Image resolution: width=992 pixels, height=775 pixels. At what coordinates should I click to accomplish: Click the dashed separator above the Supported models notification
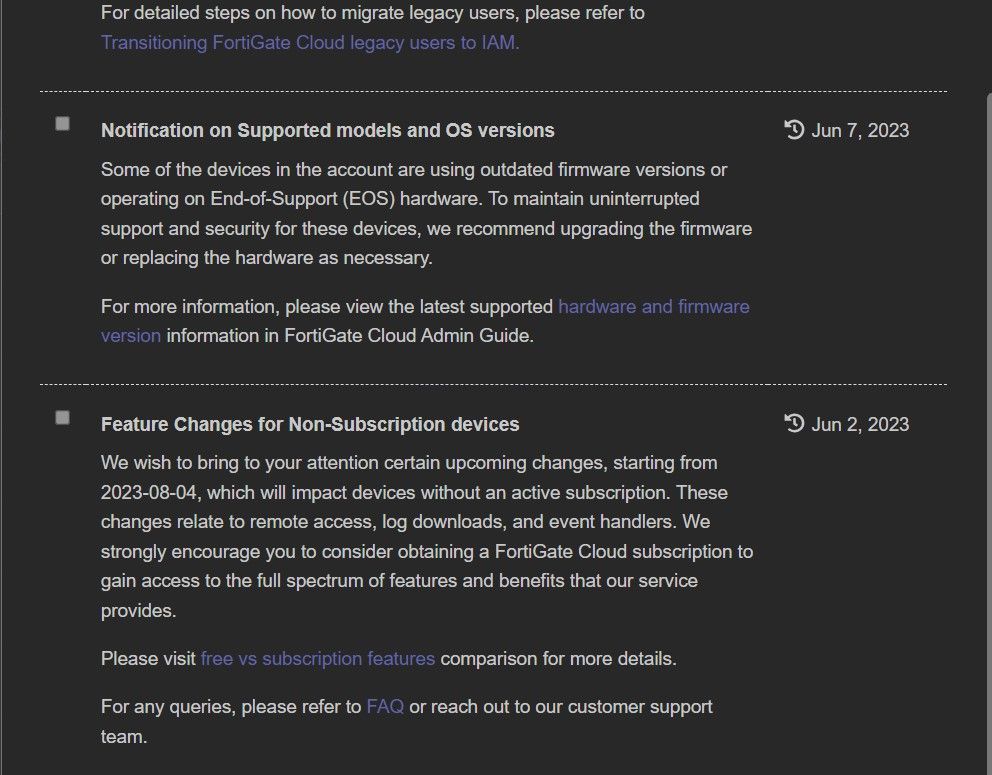point(493,91)
